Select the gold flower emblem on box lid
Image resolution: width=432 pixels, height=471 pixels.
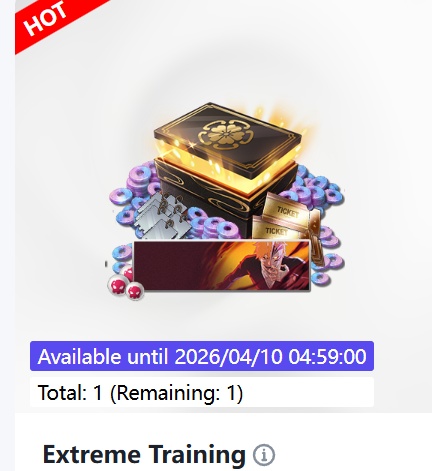(226, 134)
